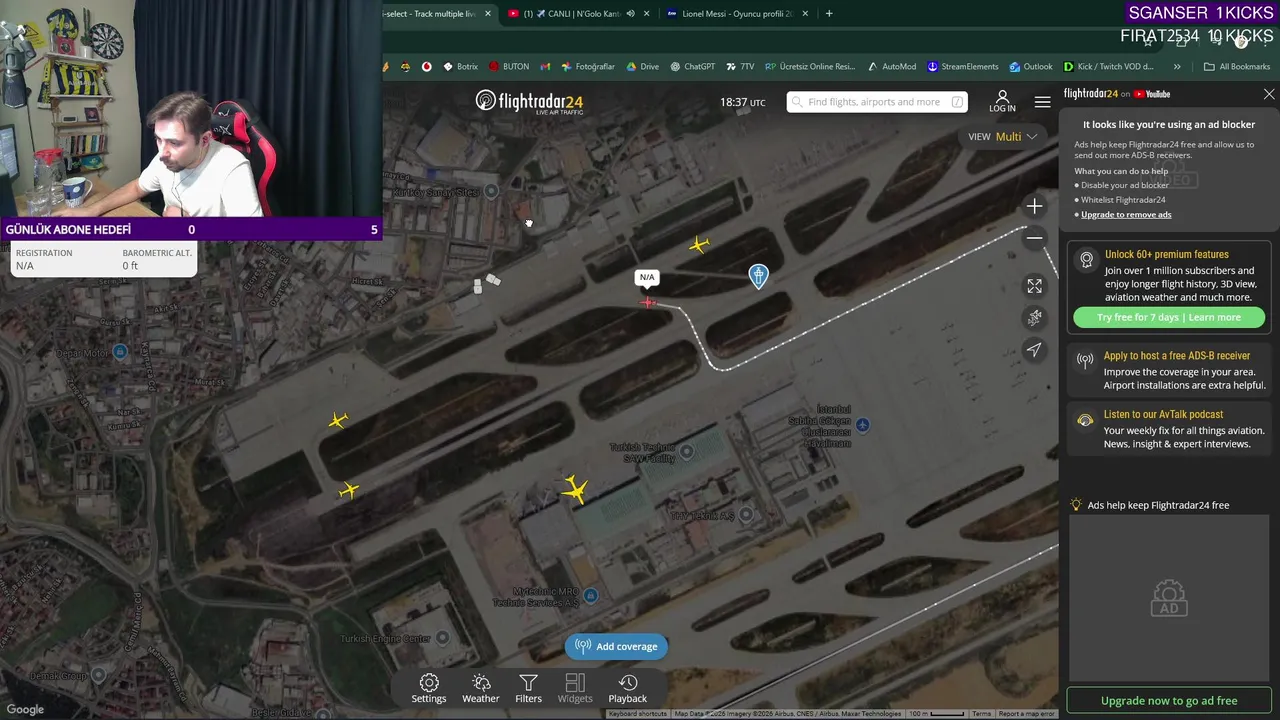Click the N/A aircraft callsign label
Image resolution: width=1280 pixels, height=720 pixels.
point(647,277)
